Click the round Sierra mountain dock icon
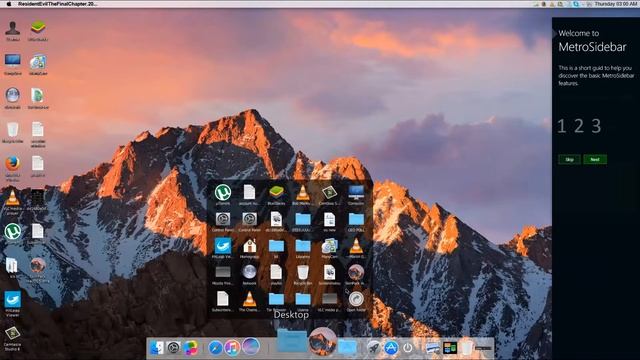 pos(322,341)
